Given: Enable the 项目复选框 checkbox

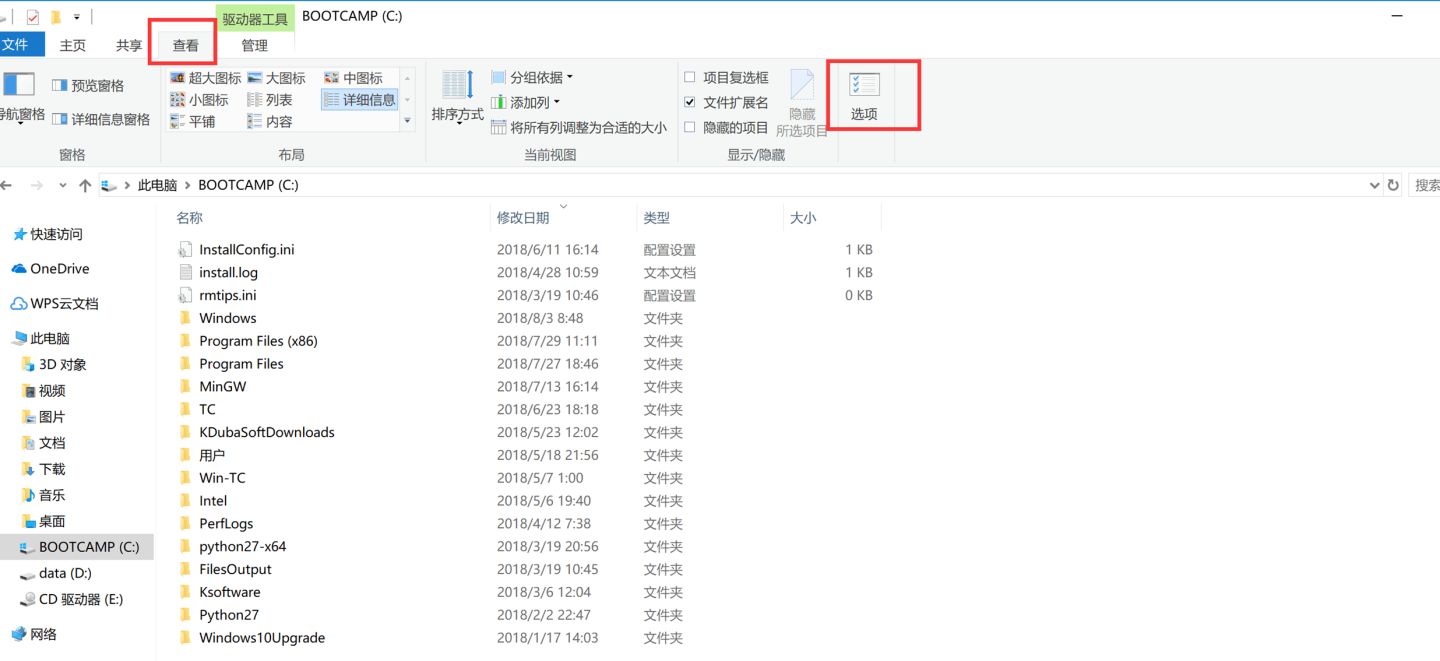Looking at the screenshot, I should point(690,77).
